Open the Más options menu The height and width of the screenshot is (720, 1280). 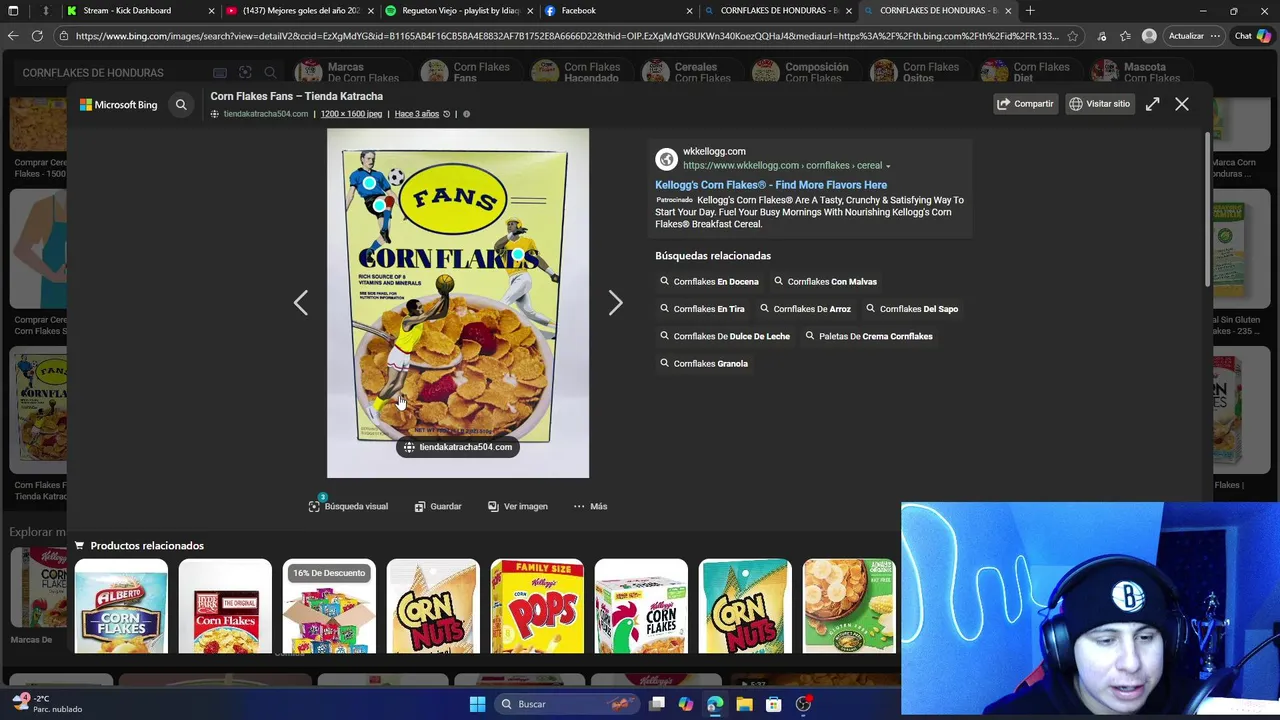click(590, 506)
